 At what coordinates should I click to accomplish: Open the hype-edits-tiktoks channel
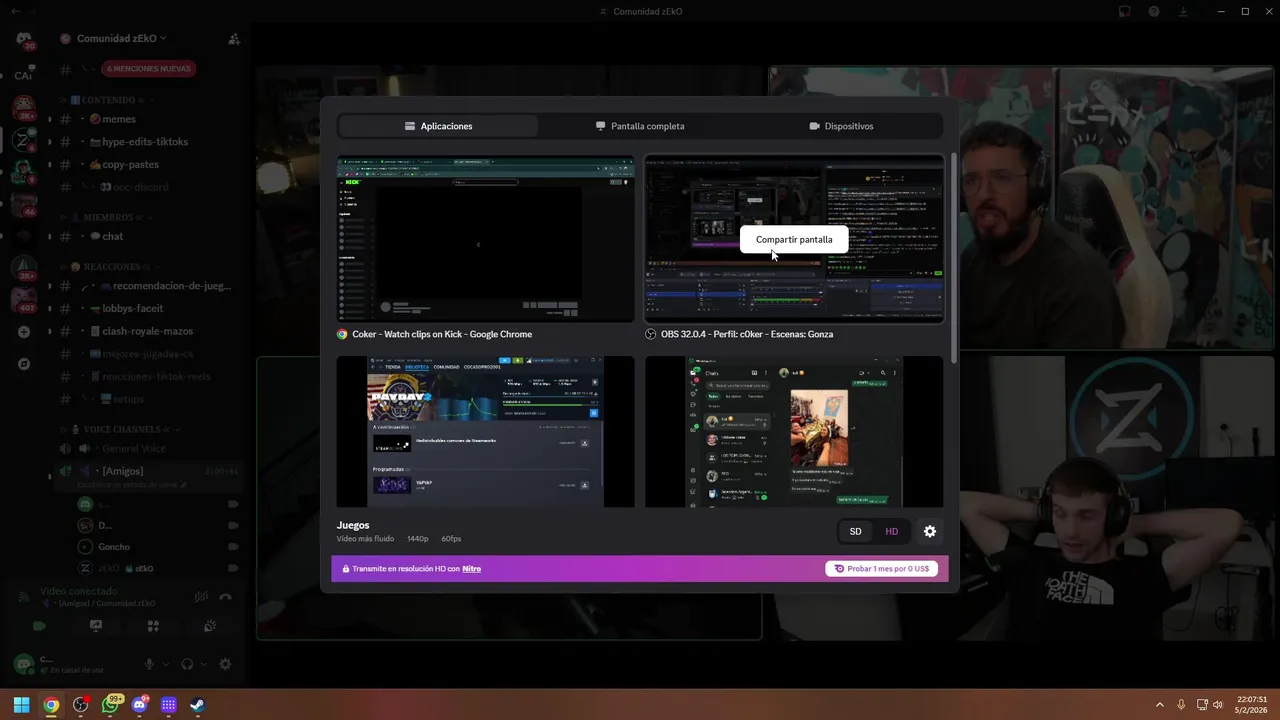147,142
